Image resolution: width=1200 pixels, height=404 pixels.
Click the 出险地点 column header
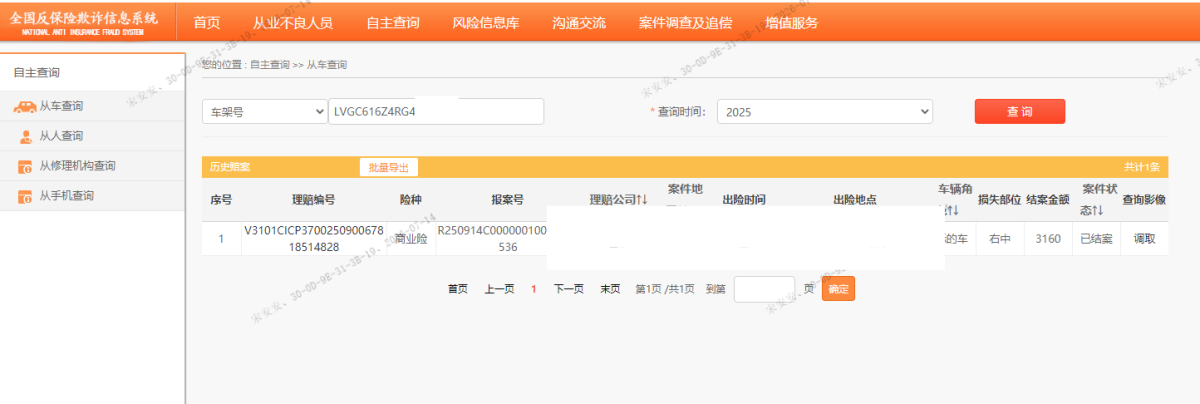coord(855,199)
